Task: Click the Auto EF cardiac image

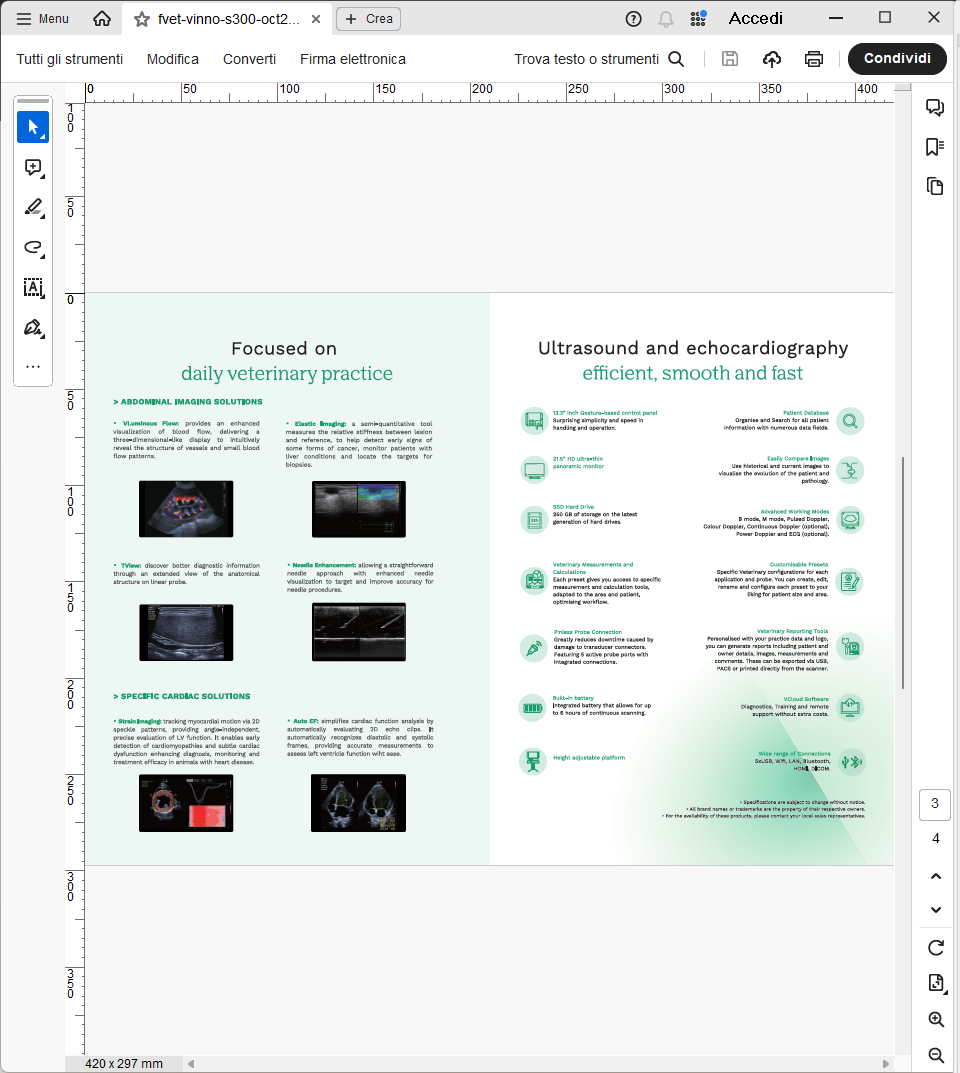Action: (359, 803)
